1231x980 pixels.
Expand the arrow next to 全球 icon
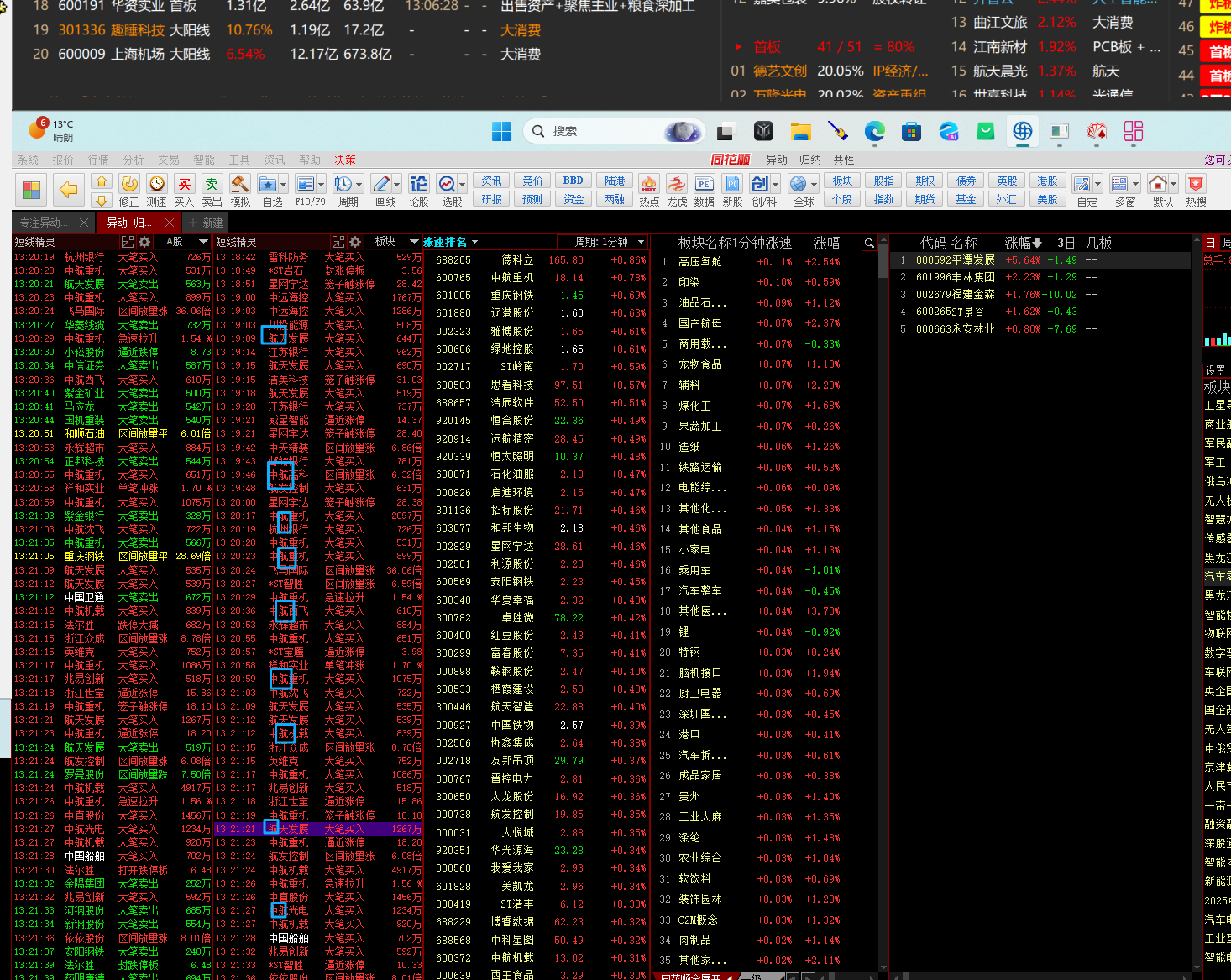click(814, 184)
